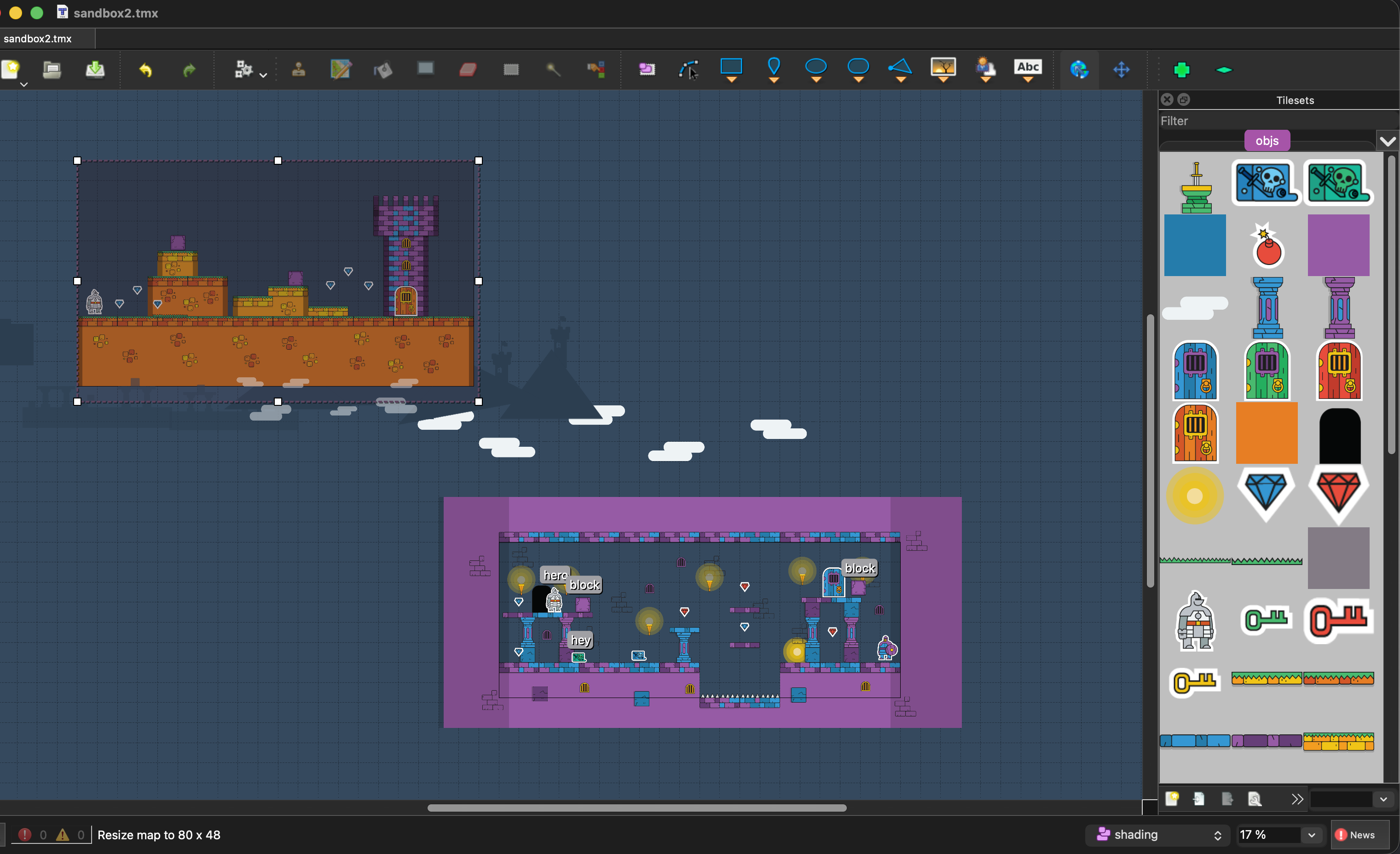Viewport: 1400px width, 854px height.
Task: Select the Insert Text 'Abc' tool
Action: point(1028,69)
